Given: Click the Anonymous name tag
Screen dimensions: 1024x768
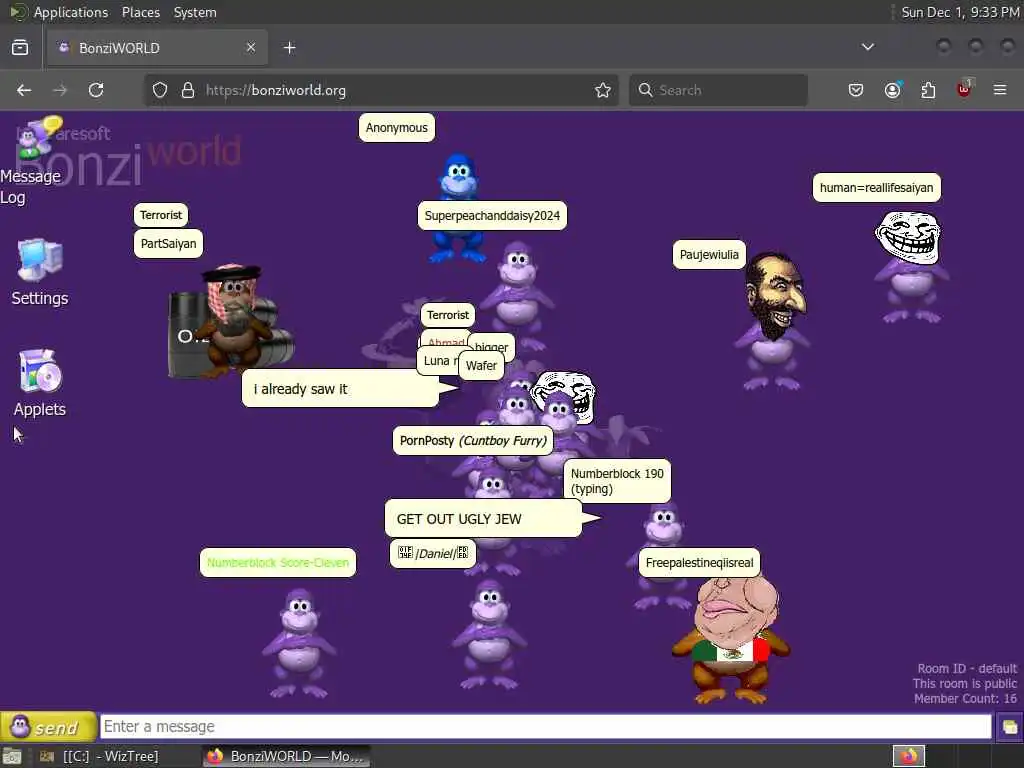Looking at the screenshot, I should tap(396, 127).
